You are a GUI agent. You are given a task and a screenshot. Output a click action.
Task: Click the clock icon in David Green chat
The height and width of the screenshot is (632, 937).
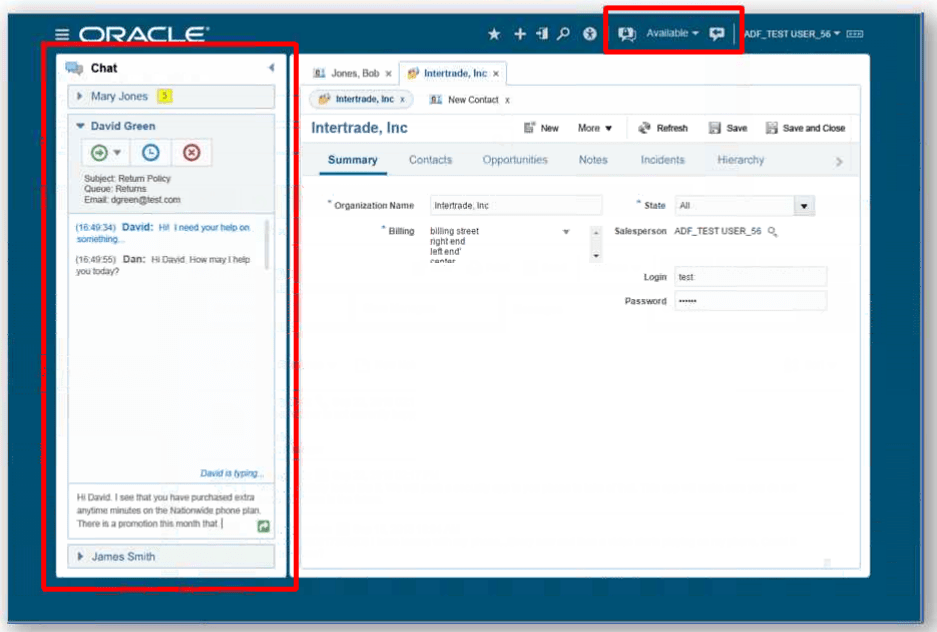pyautogui.click(x=151, y=153)
